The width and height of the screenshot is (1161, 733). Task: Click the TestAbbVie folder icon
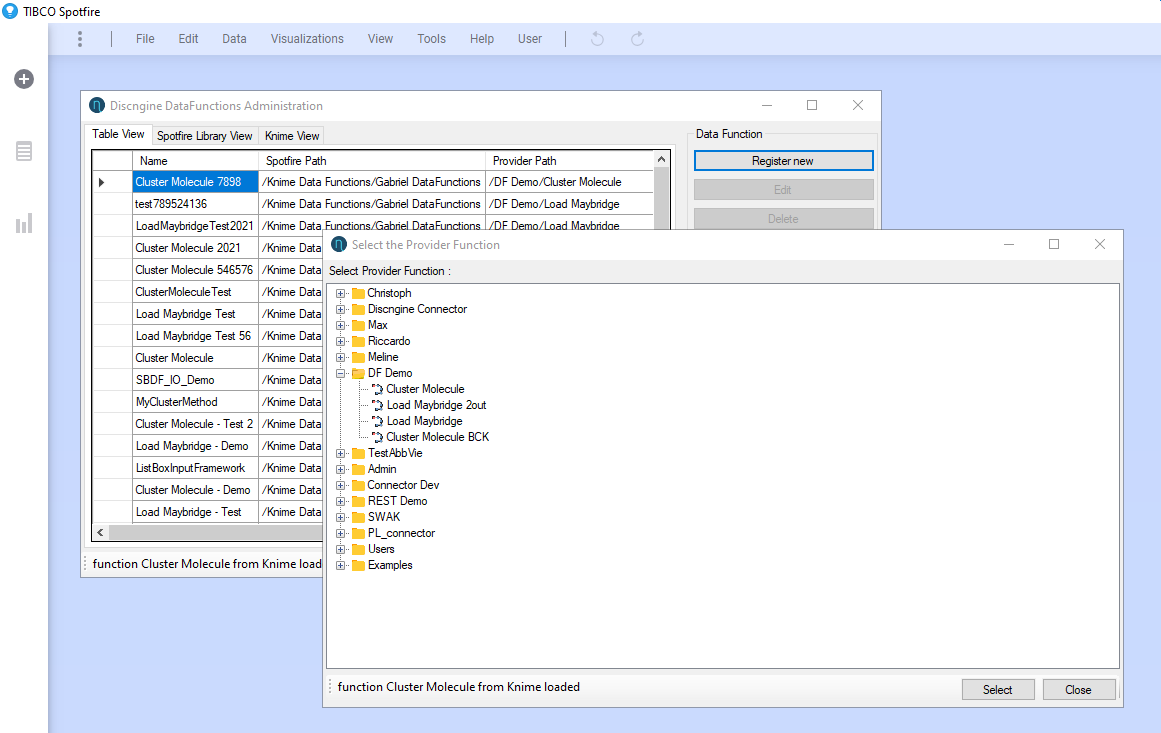point(358,453)
